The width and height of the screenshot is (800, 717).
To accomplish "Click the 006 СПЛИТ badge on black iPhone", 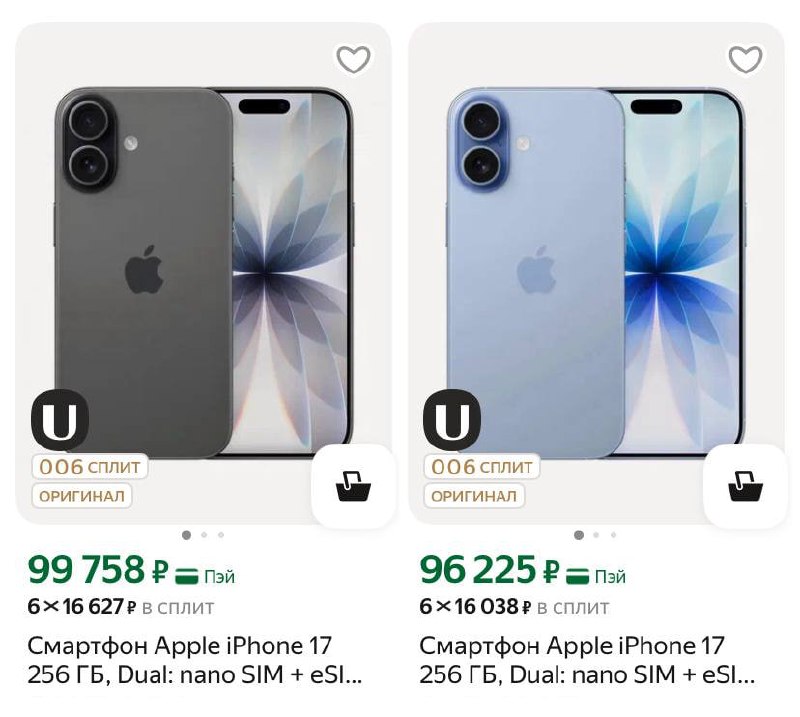I will [90, 467].
